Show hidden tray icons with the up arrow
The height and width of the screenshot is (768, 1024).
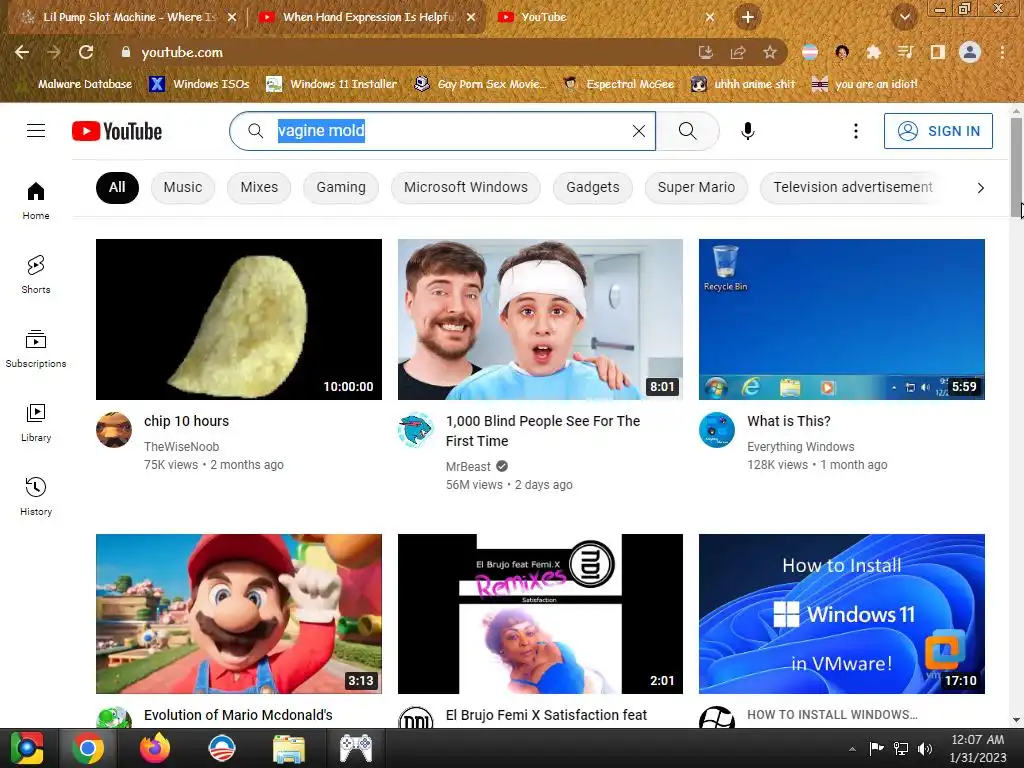point(852,749)
